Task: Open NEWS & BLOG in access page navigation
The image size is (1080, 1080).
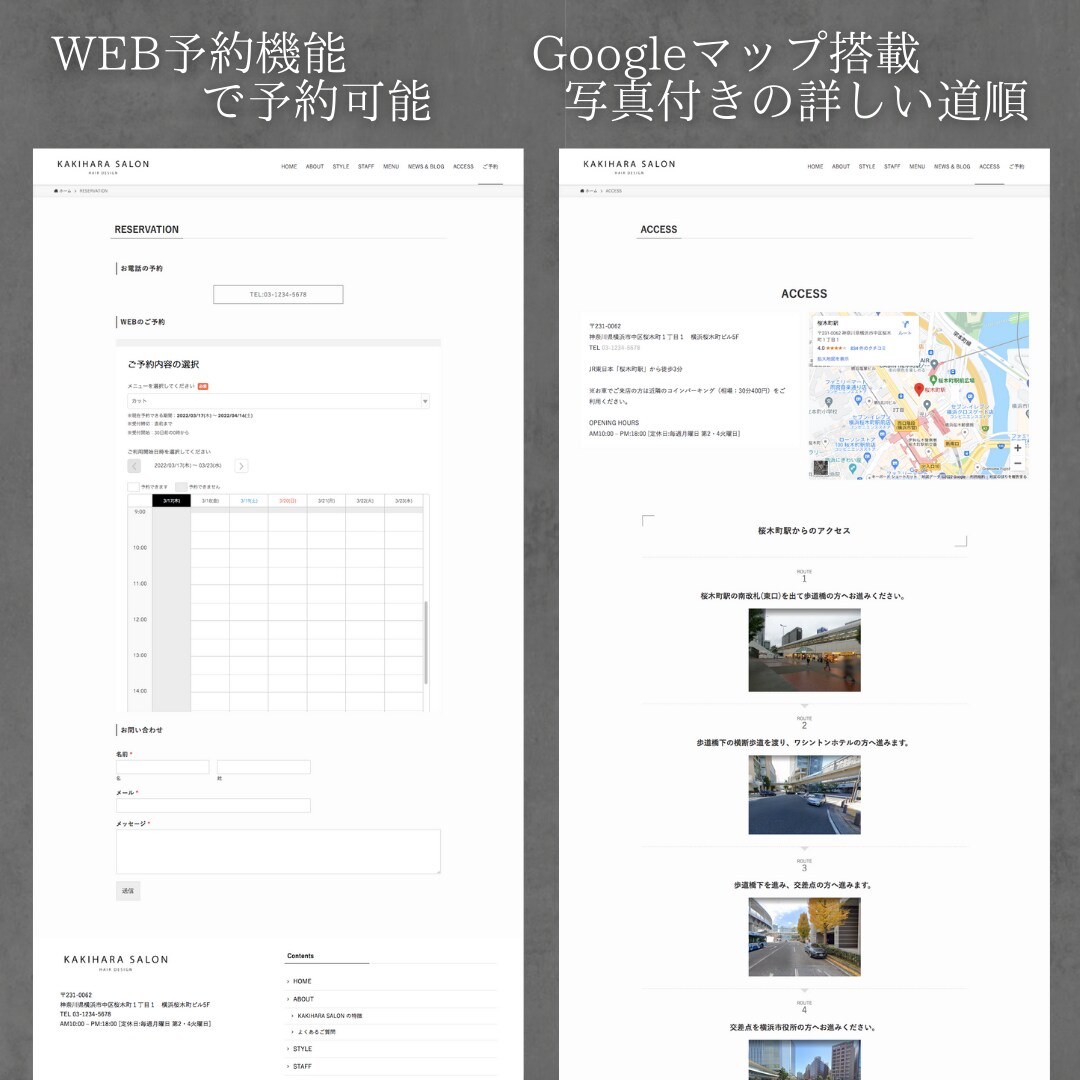Action: (952, 167)
